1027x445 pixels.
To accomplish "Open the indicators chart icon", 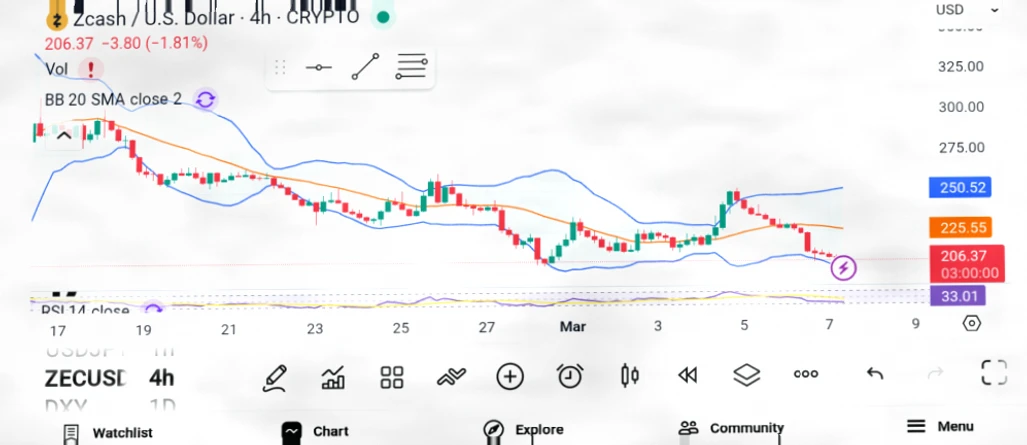I will pyautogui.click(x=333, y=377).
